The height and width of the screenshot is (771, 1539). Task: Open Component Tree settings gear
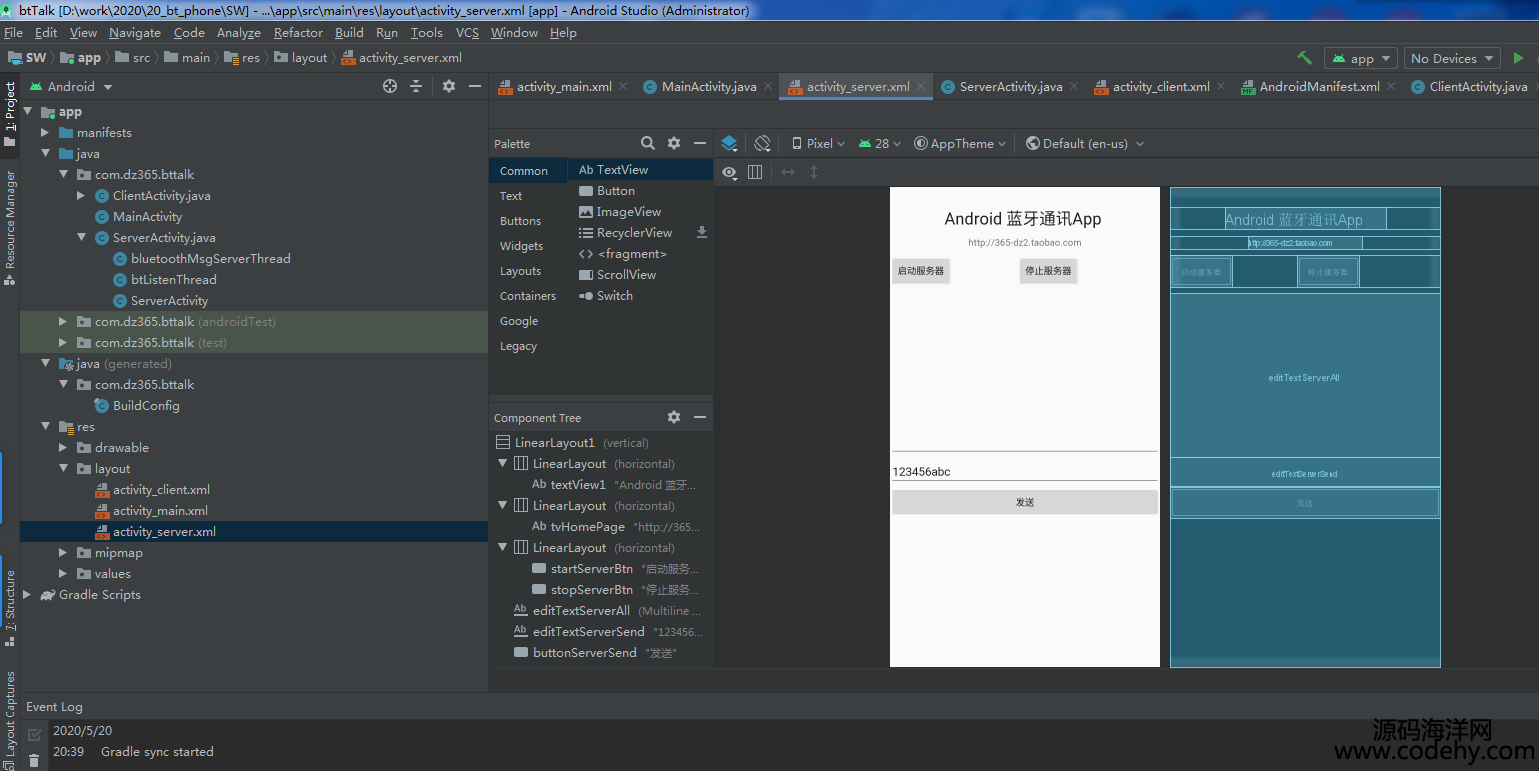pyautogui.click(x=674, y=417)
